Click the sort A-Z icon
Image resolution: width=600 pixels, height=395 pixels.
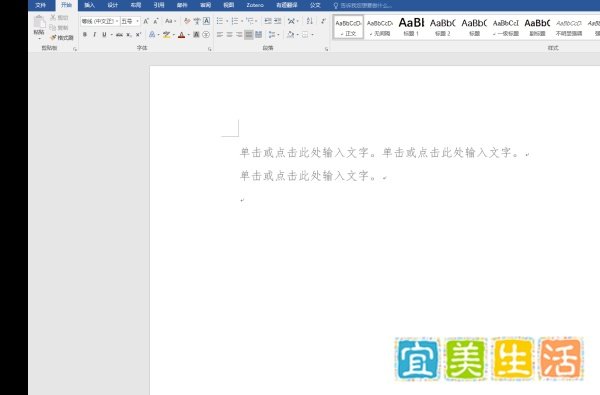pyautogui.click(x=310, y=21)
